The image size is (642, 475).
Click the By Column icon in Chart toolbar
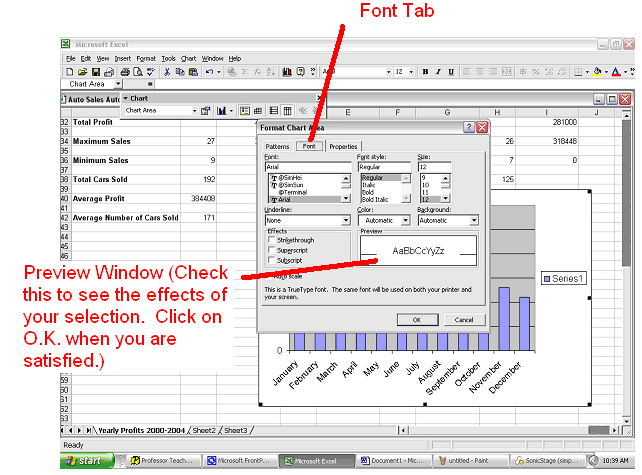pos(287,111)
